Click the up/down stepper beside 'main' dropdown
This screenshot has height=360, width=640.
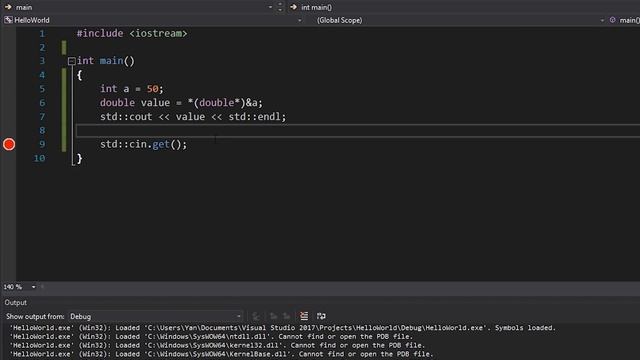click(280, 7)
